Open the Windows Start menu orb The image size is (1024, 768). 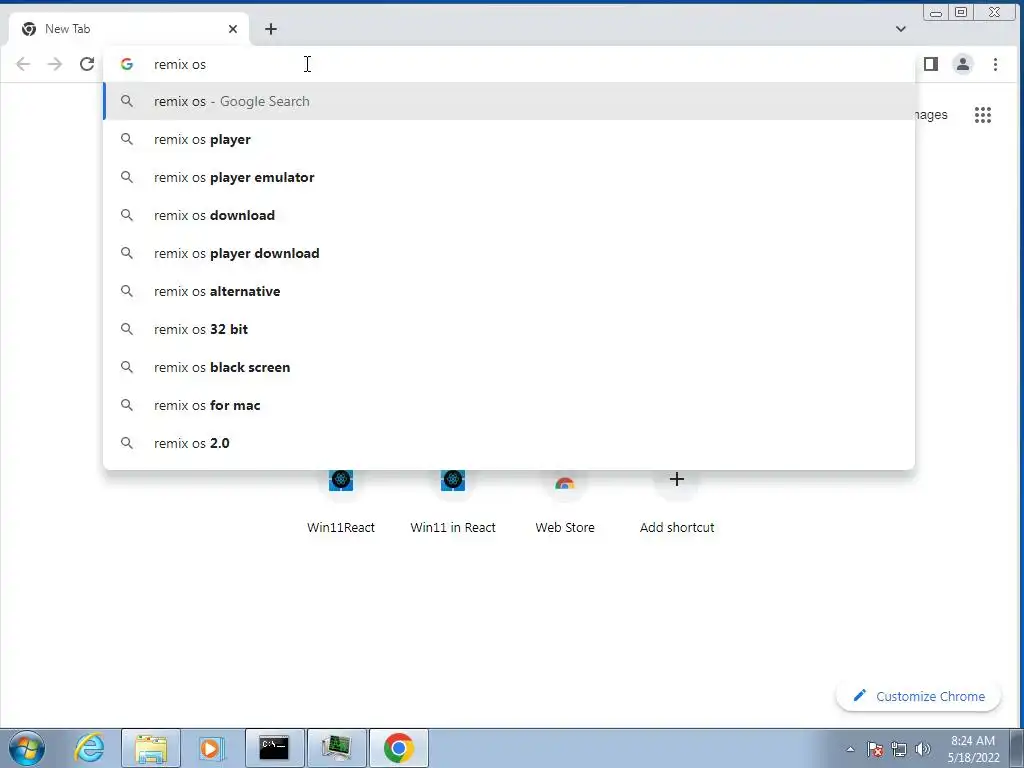click(27, 748)
